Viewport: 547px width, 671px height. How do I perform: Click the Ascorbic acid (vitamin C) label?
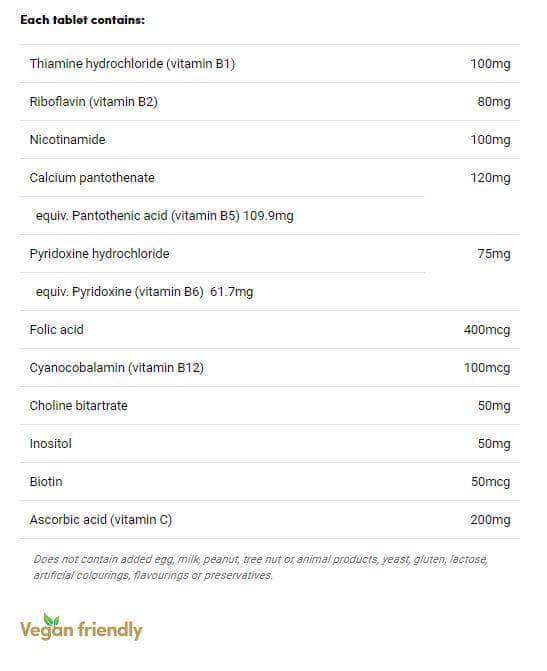pyautogui.click(x=101, y=520)
